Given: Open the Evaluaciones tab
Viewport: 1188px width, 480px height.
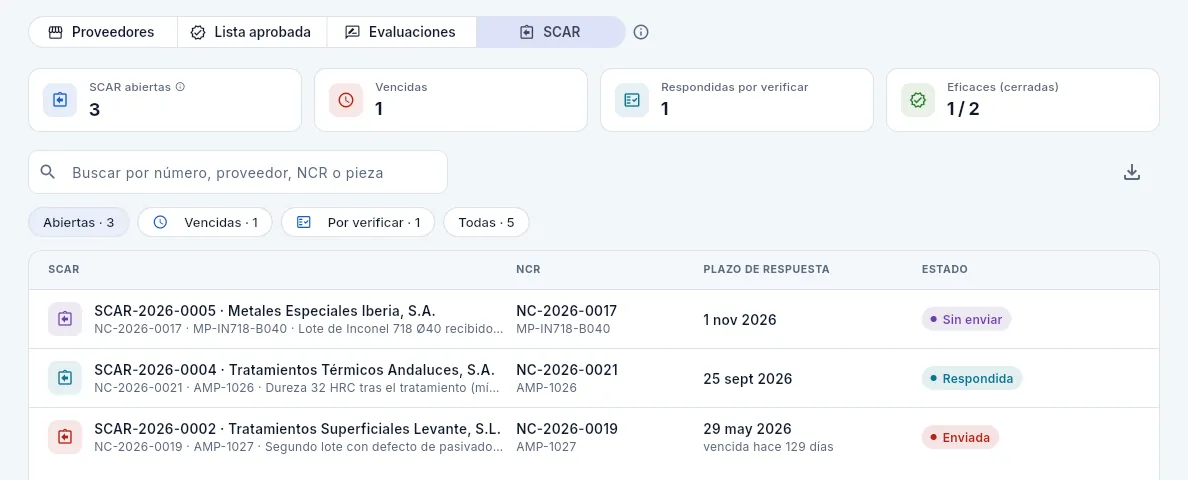Looking at the screenshot, I should [x=402, y=33].
